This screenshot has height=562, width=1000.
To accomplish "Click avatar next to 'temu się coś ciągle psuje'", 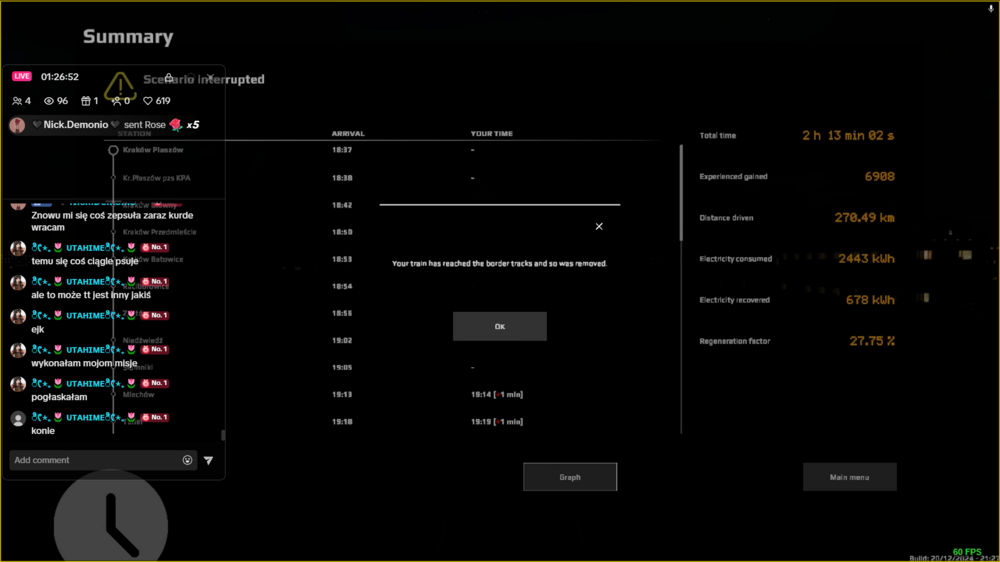I will click(18, 248).
